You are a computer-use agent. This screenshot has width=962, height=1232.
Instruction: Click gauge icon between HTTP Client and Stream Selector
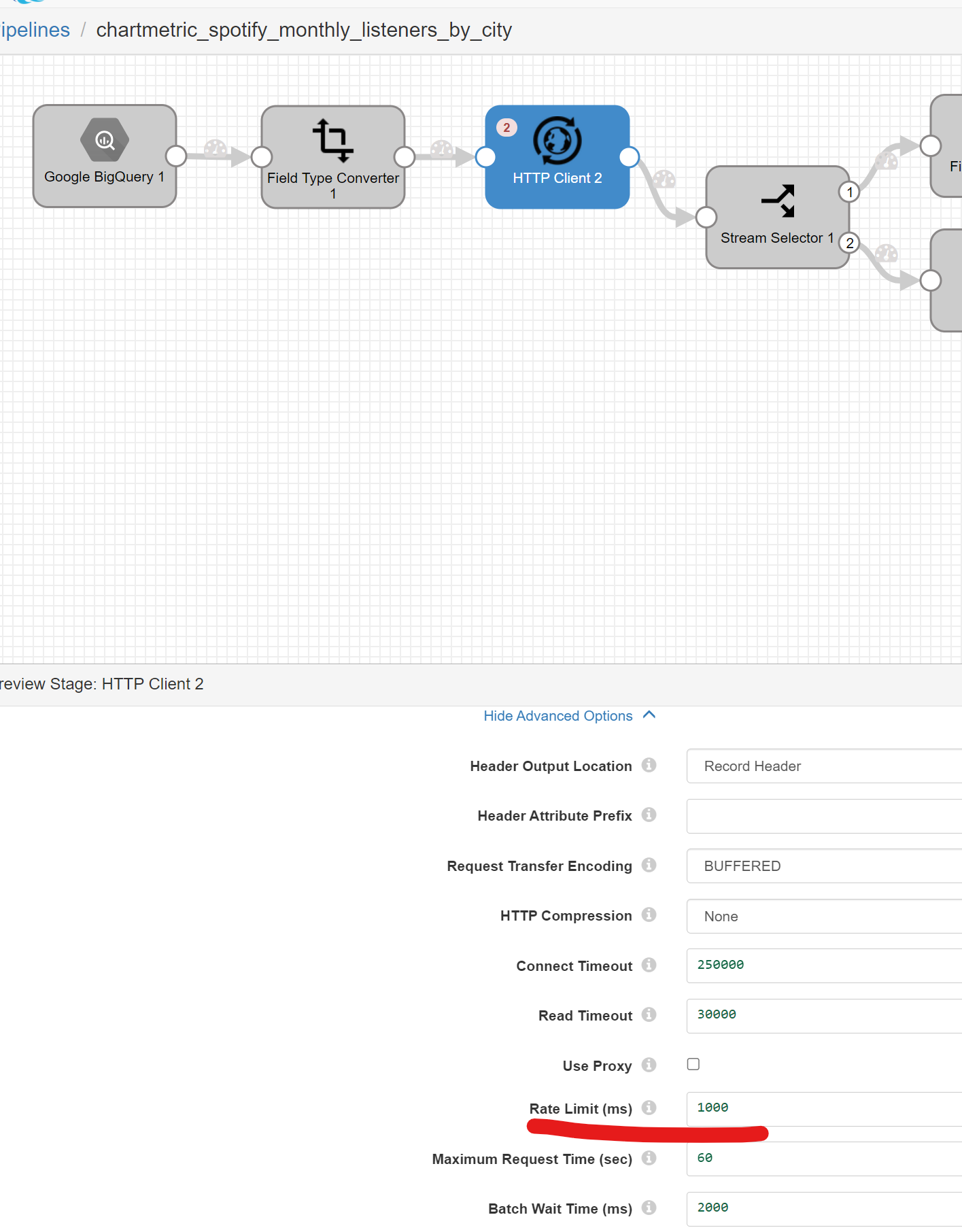pyautogui.click(x=664, y=179)
